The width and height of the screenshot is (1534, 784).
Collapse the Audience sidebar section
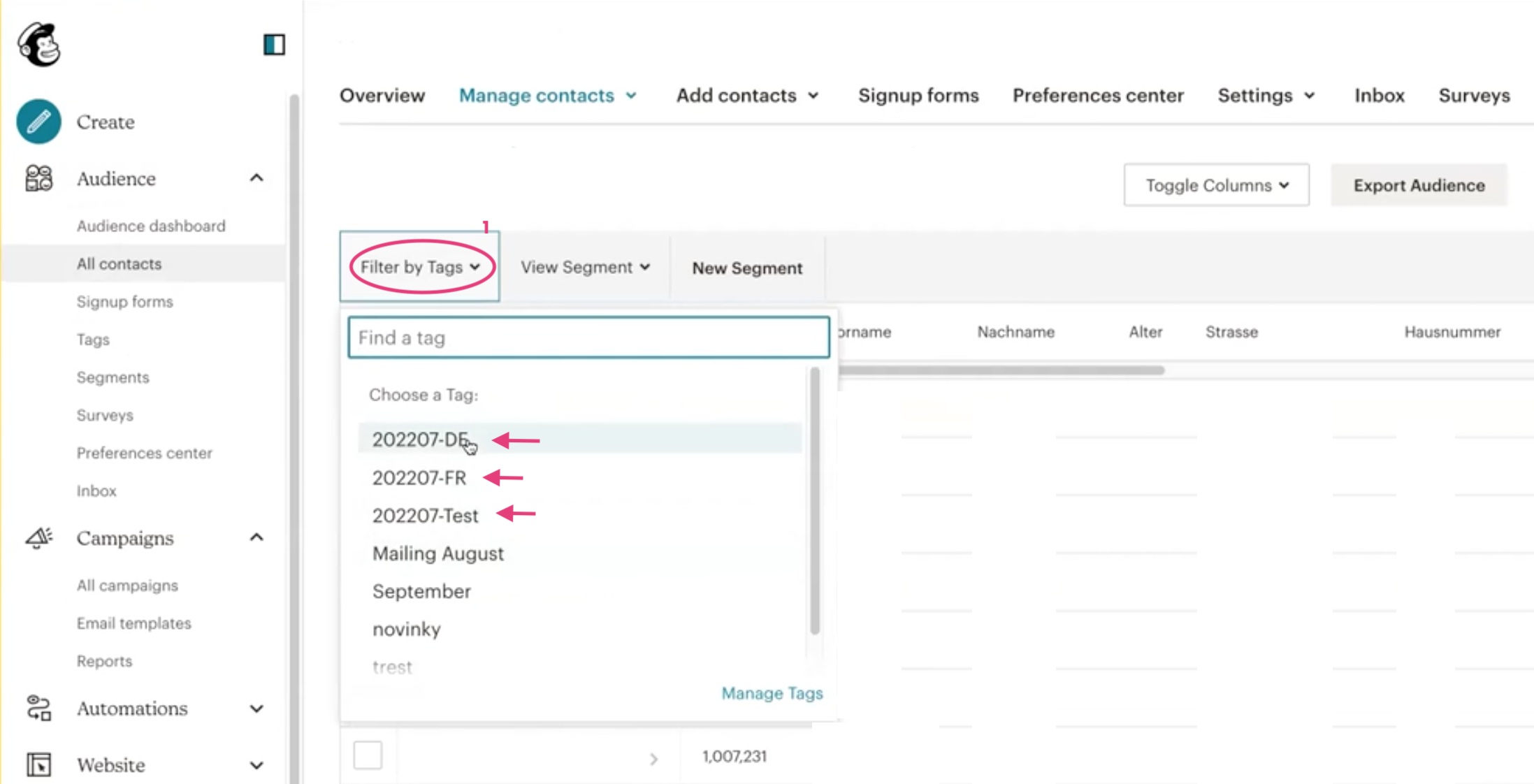[256, 178]
